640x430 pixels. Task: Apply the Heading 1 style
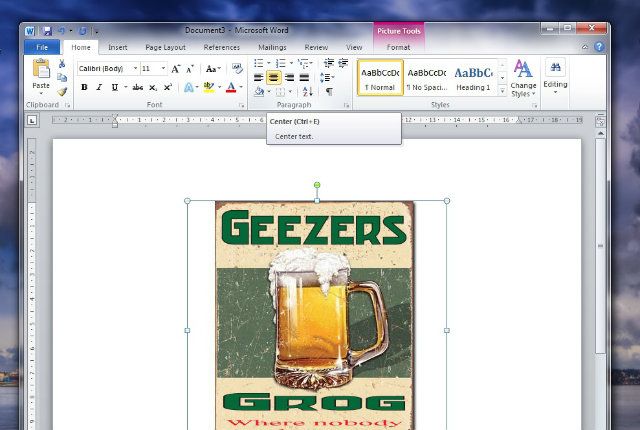click(x=473, y=78)
